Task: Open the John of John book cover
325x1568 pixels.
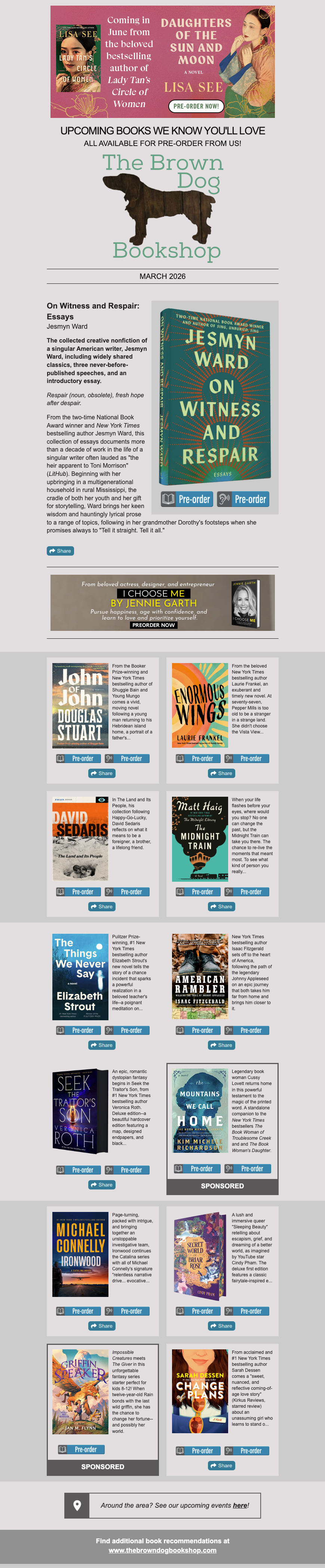Action: [80, 706]
